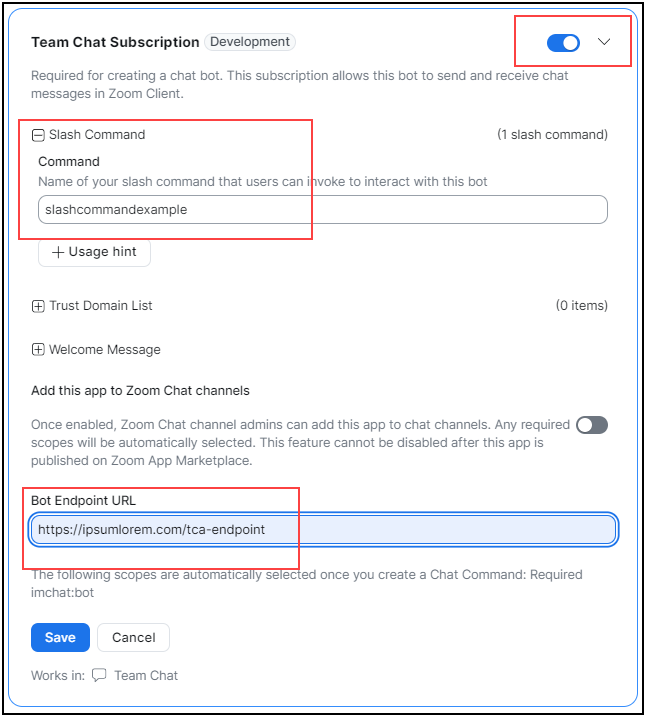Screen dimensions: 646x715
Task: Collapse the Slash Command minus icon
Action: pyautogui.click(x=38, y=135)
